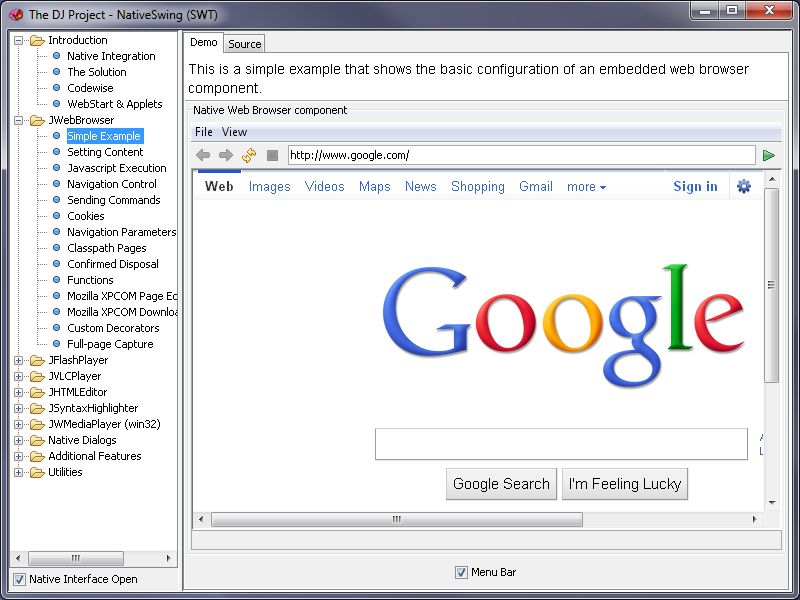Uncheck the Menu Bar checkbox
Image resolution: width=800 pixels, height=600 pixels.
461,572
